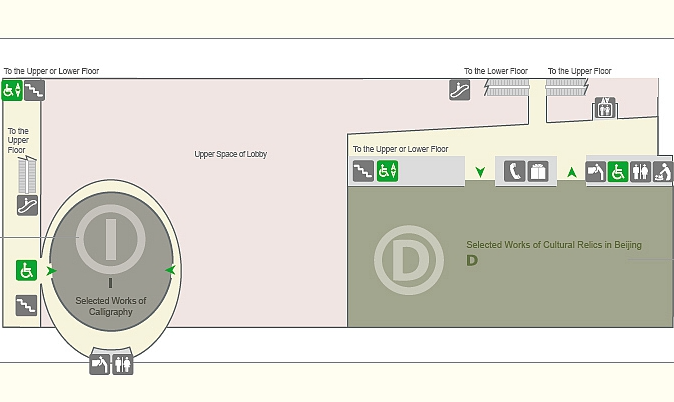
Task: Click the escalator icon in the left corridor
Action: coord(28,205)
